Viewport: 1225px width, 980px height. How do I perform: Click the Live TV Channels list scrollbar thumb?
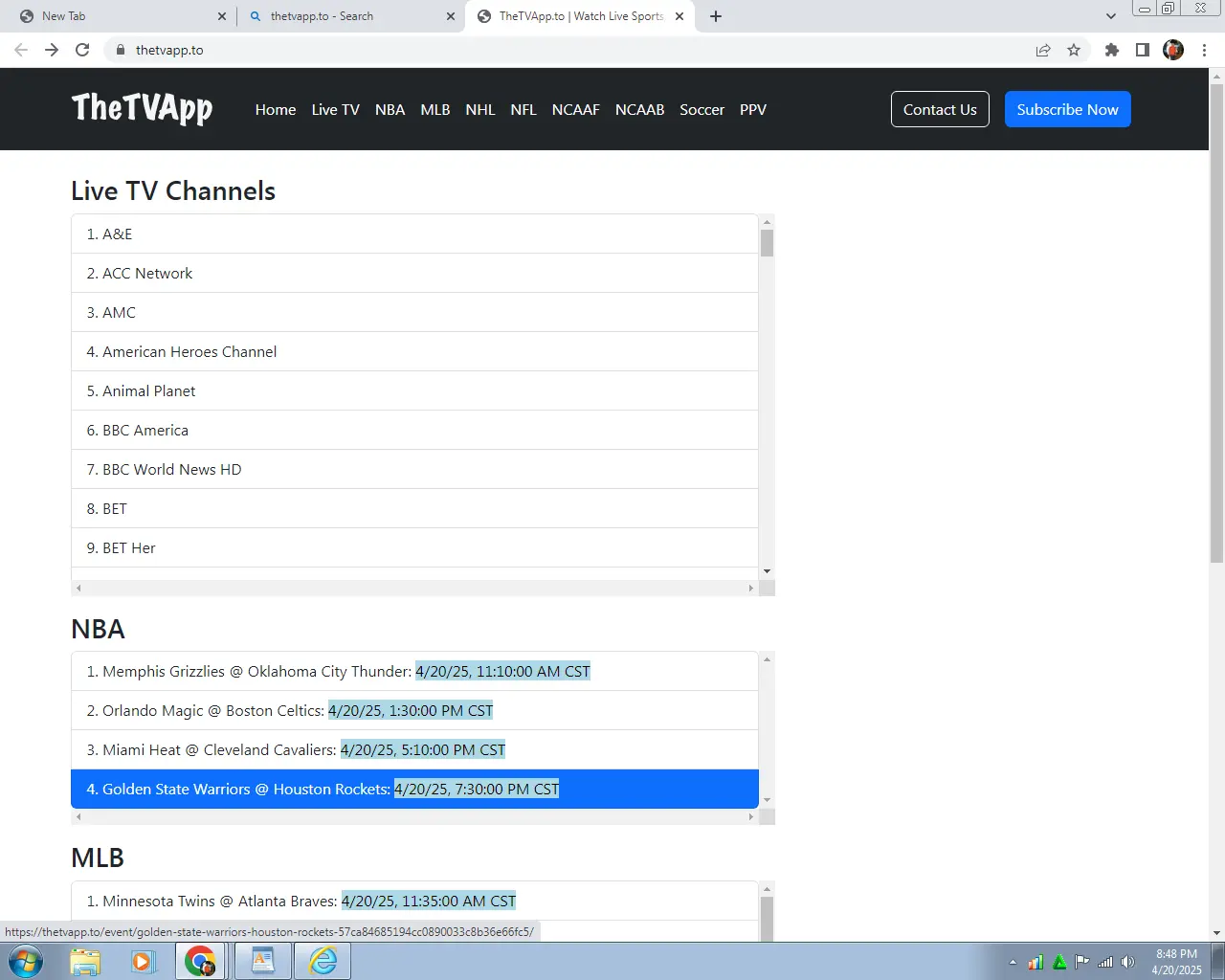[767, 243]
